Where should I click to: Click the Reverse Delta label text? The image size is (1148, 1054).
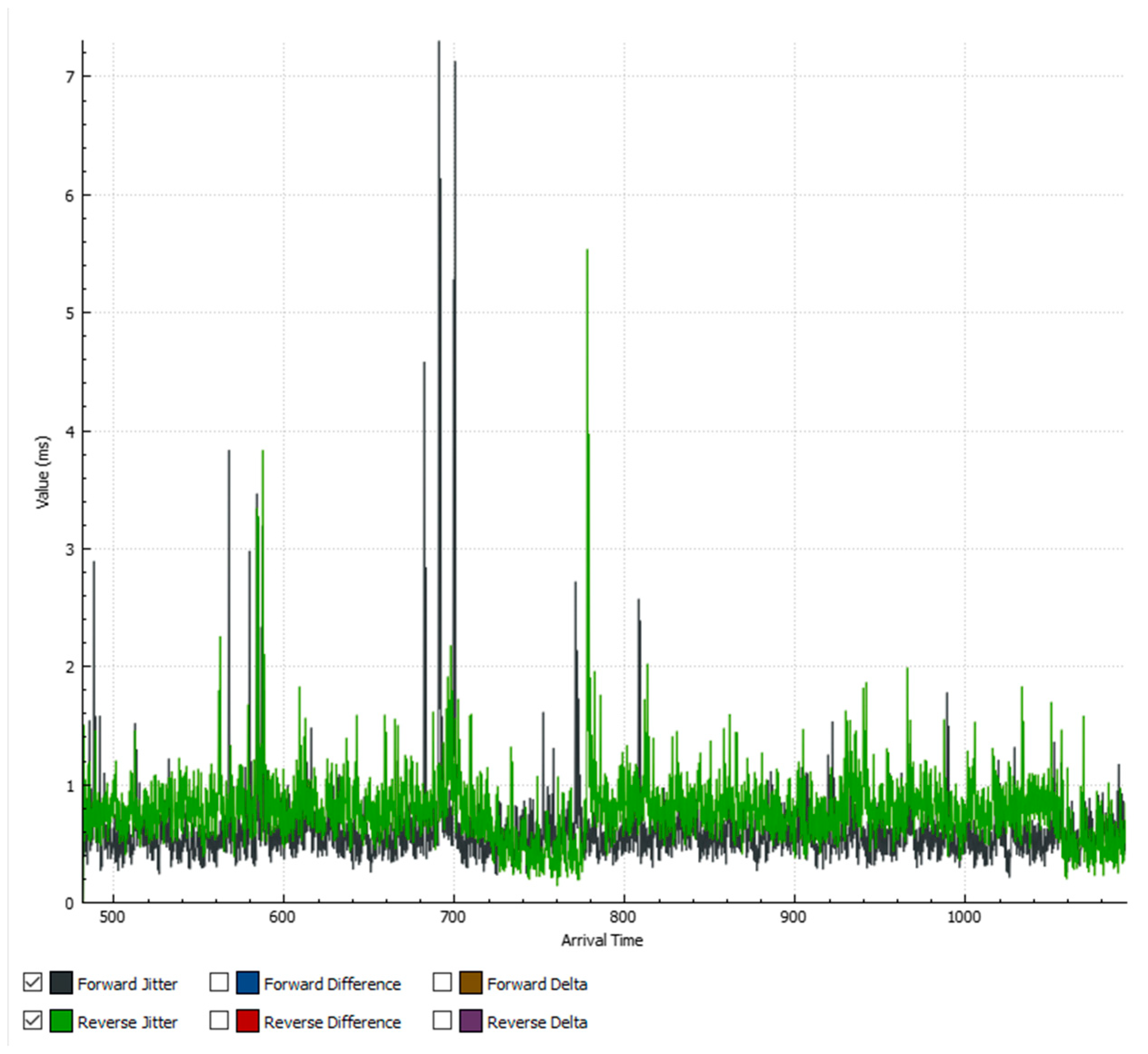tap(537, 1022)
